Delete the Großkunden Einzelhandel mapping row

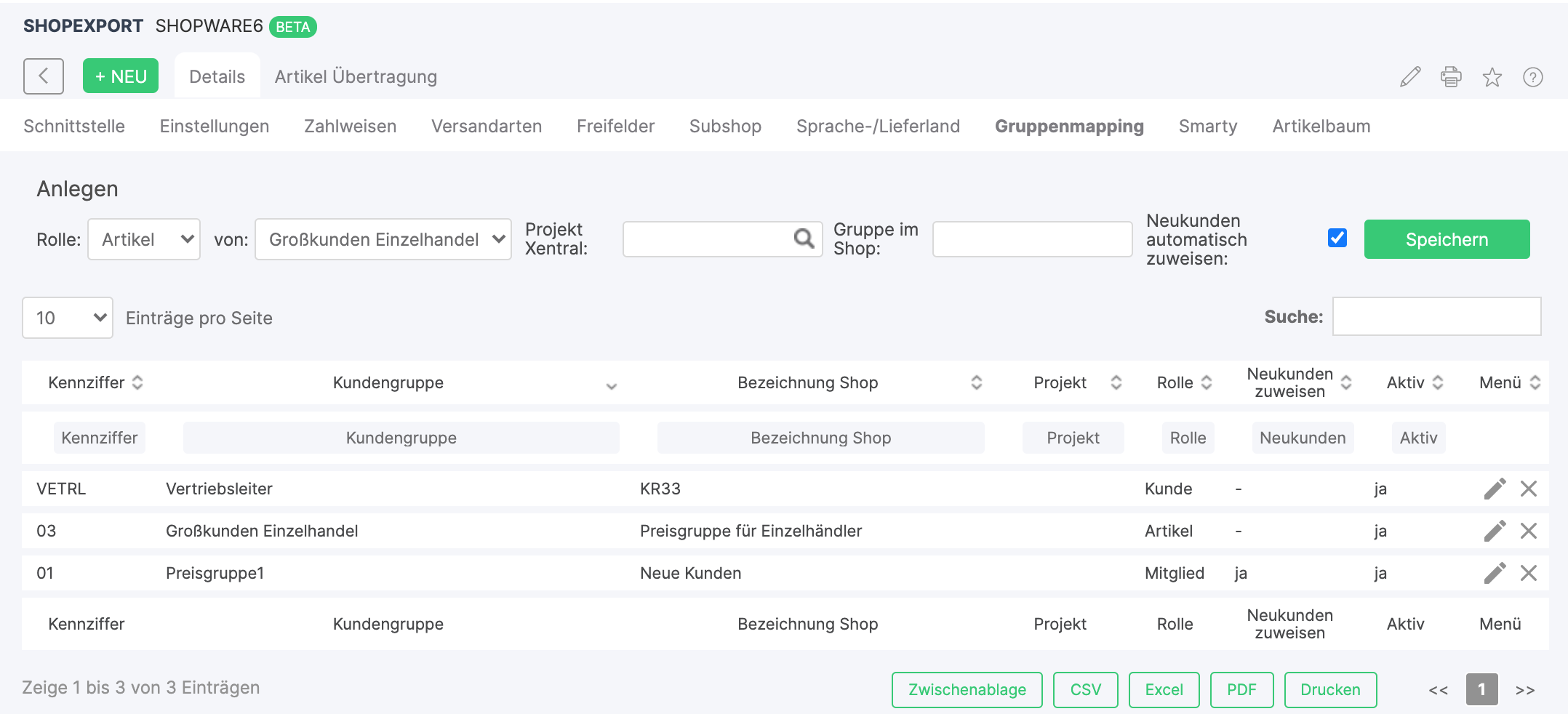click(1529, 531)
